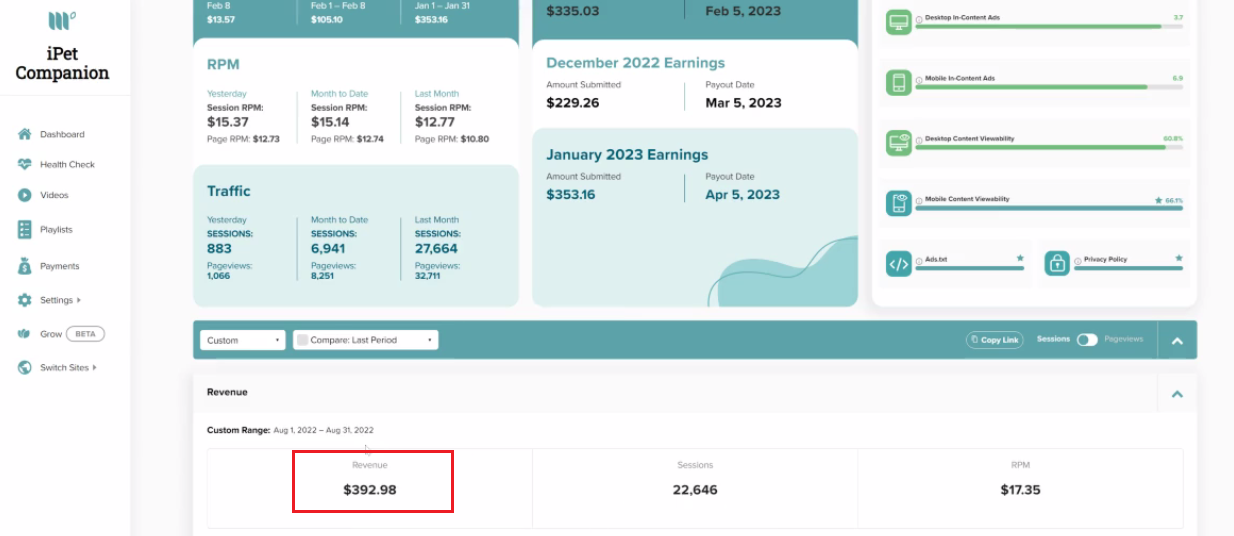The image size is (1234, 536).
Task: Collapse the Revenue section chevron
Action: coord(1177,394)
